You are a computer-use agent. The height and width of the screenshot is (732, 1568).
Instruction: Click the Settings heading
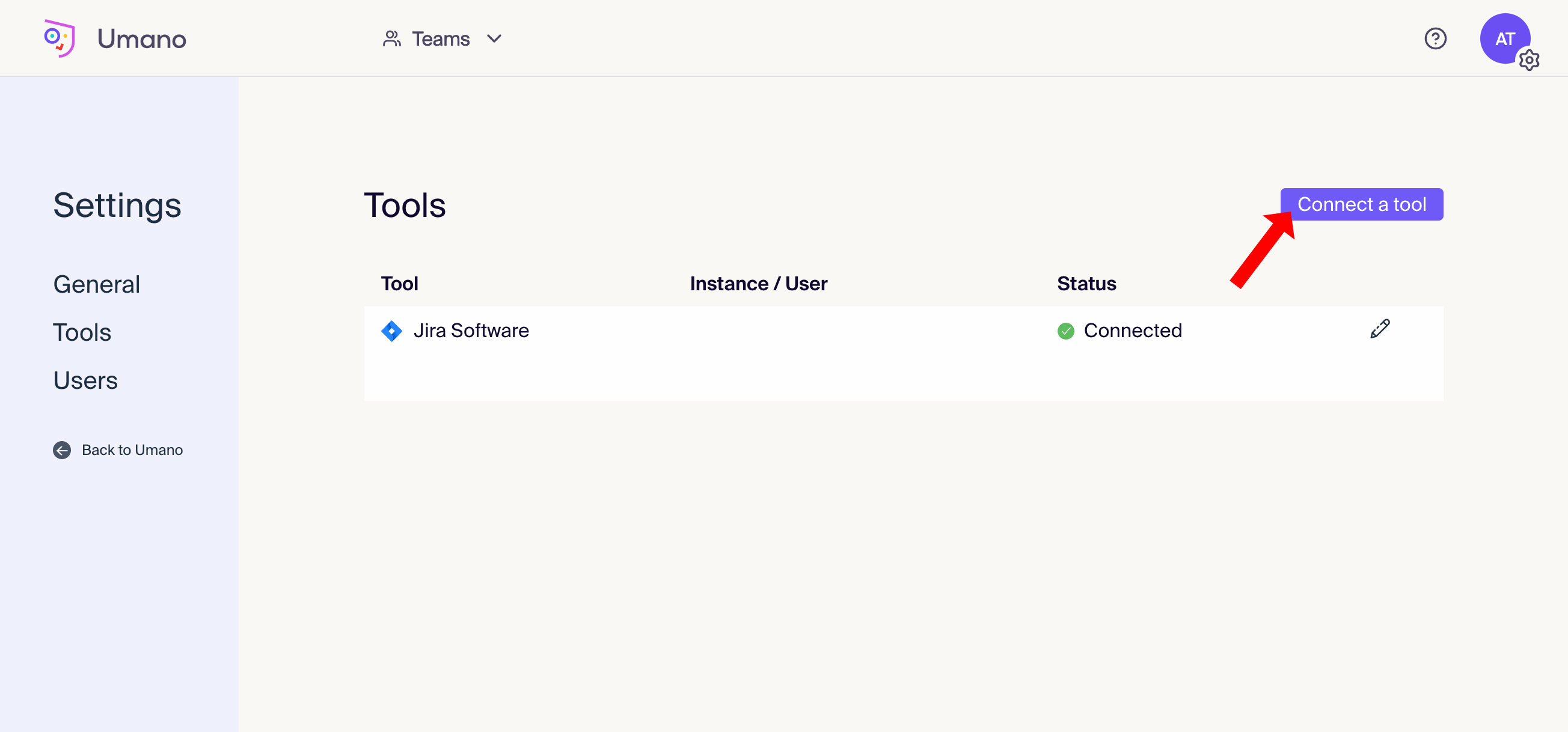(117, 205)
